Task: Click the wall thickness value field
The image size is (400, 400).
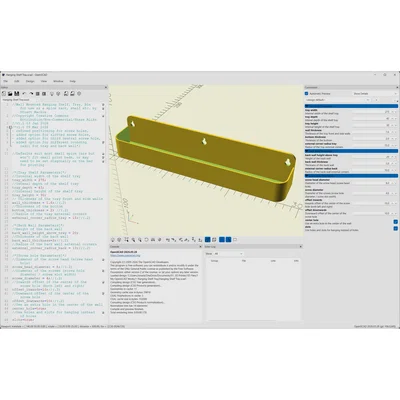Action: click(x=375, y=132)
